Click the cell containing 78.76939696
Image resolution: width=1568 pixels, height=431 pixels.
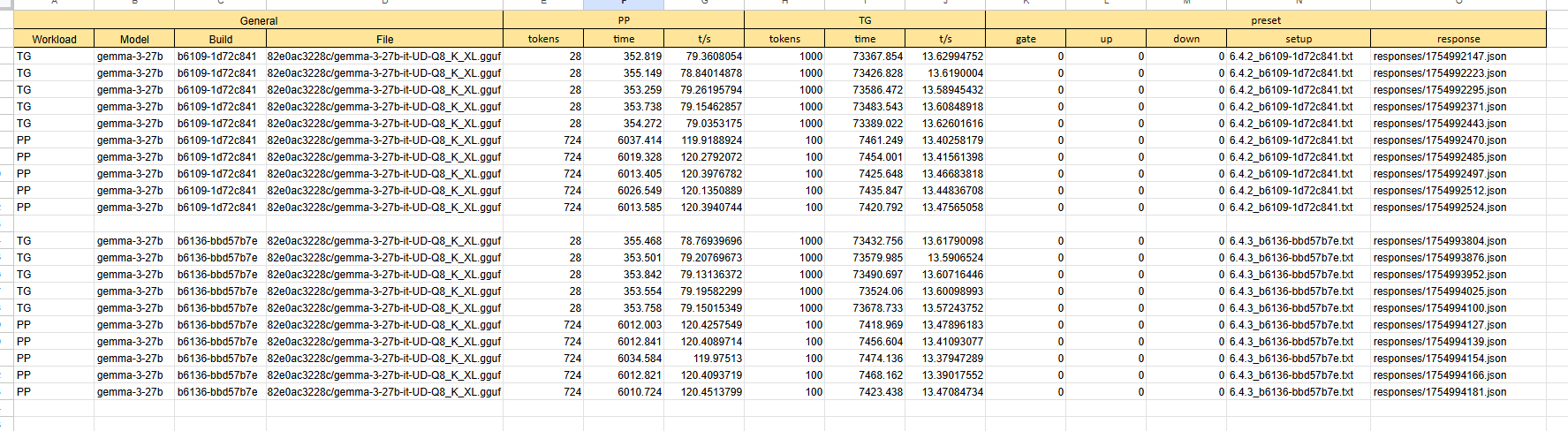click(704, 240)
